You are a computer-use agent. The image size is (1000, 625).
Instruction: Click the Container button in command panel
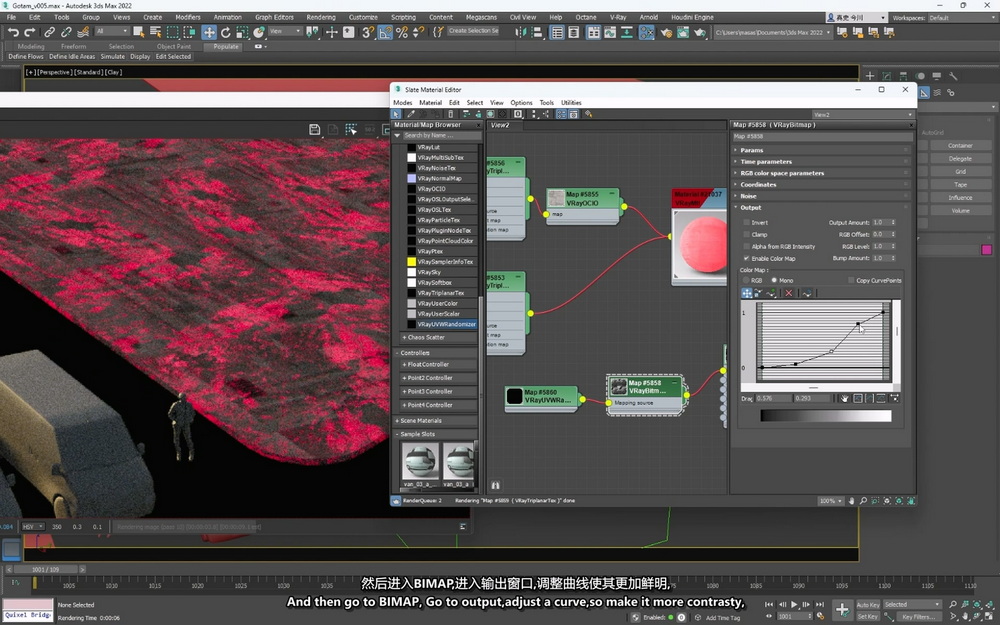click(960, 146)
